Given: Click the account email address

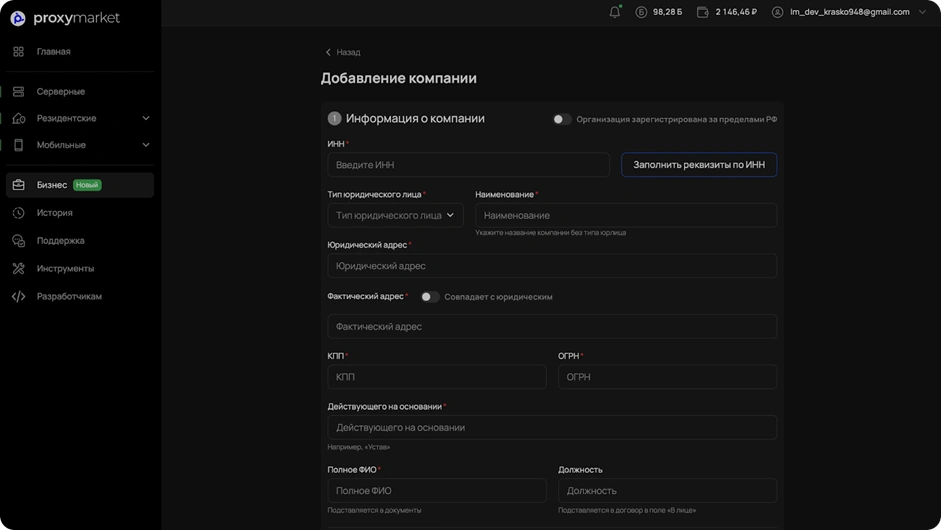Looking at the screenshot, I should pyautogui.click(x=850, y=12).
